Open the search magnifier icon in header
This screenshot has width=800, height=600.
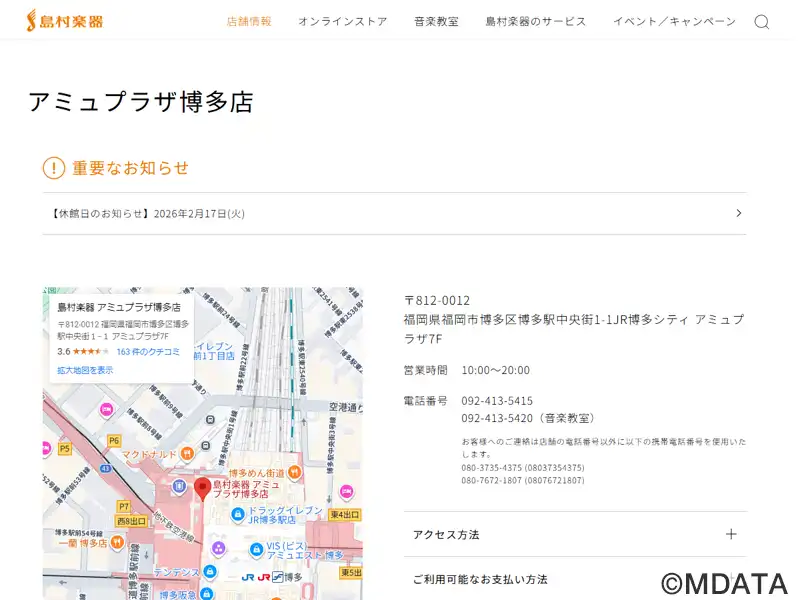pyautogui.click(x=762, y=22)
